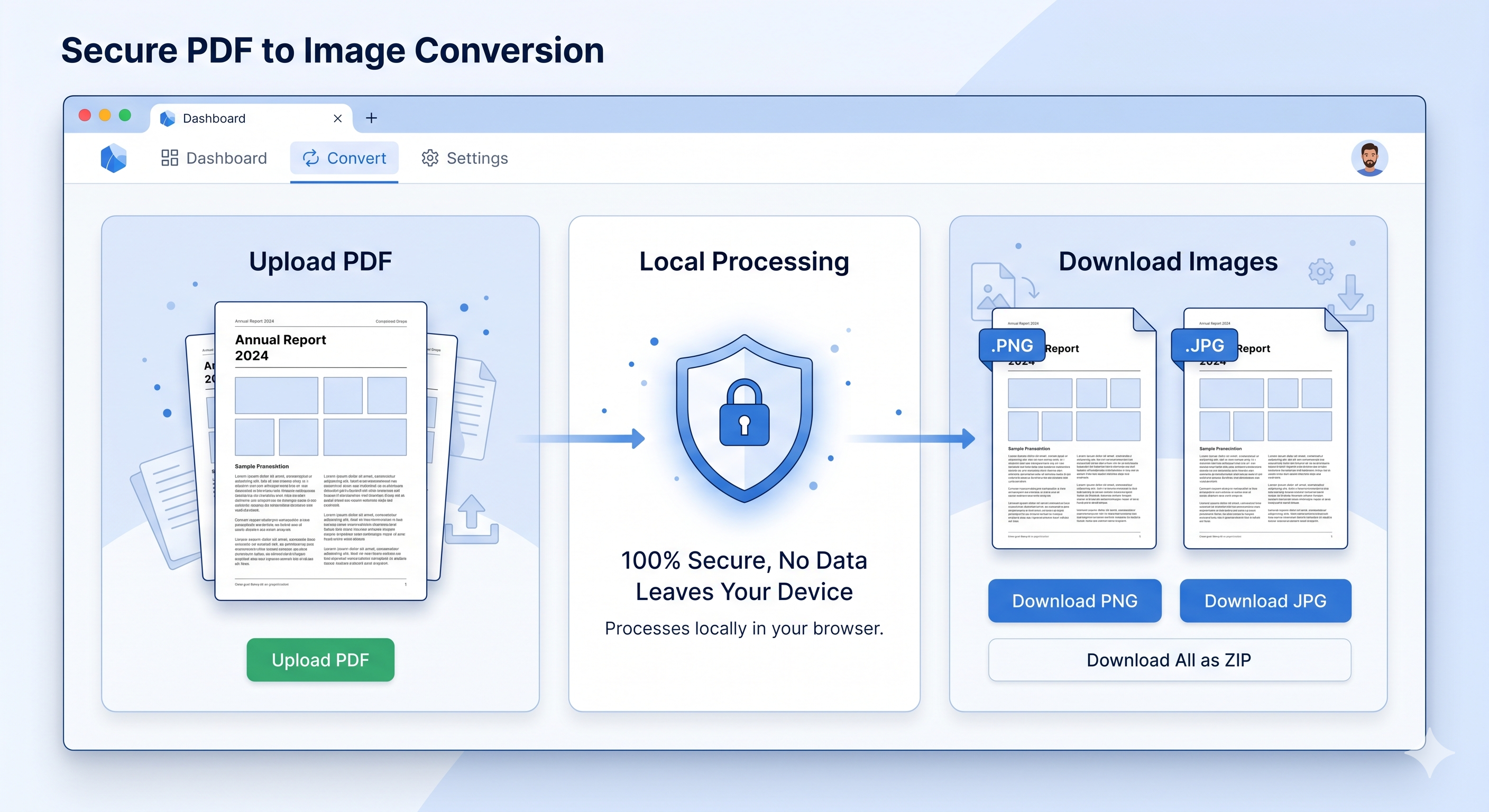Click the upload arrow tray icon
This screenshot has height=812, width=1489.
[472, 519]
